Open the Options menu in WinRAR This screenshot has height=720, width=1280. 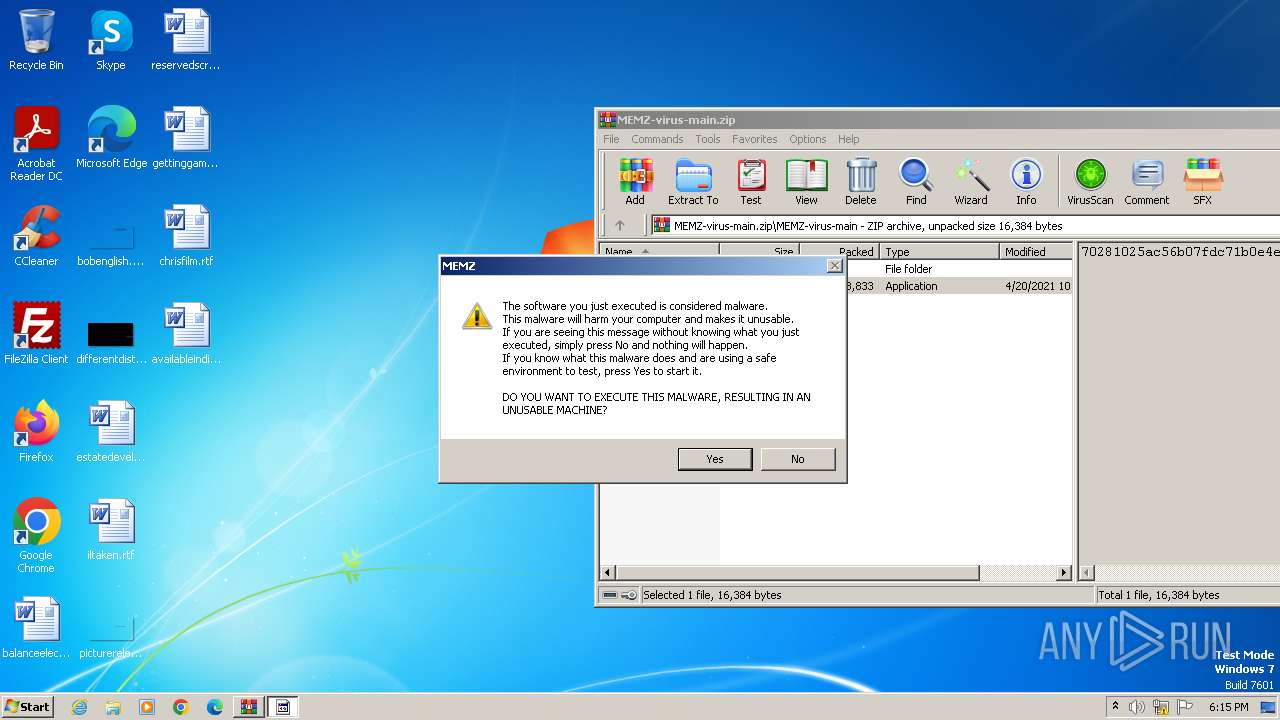click(807, 139)
